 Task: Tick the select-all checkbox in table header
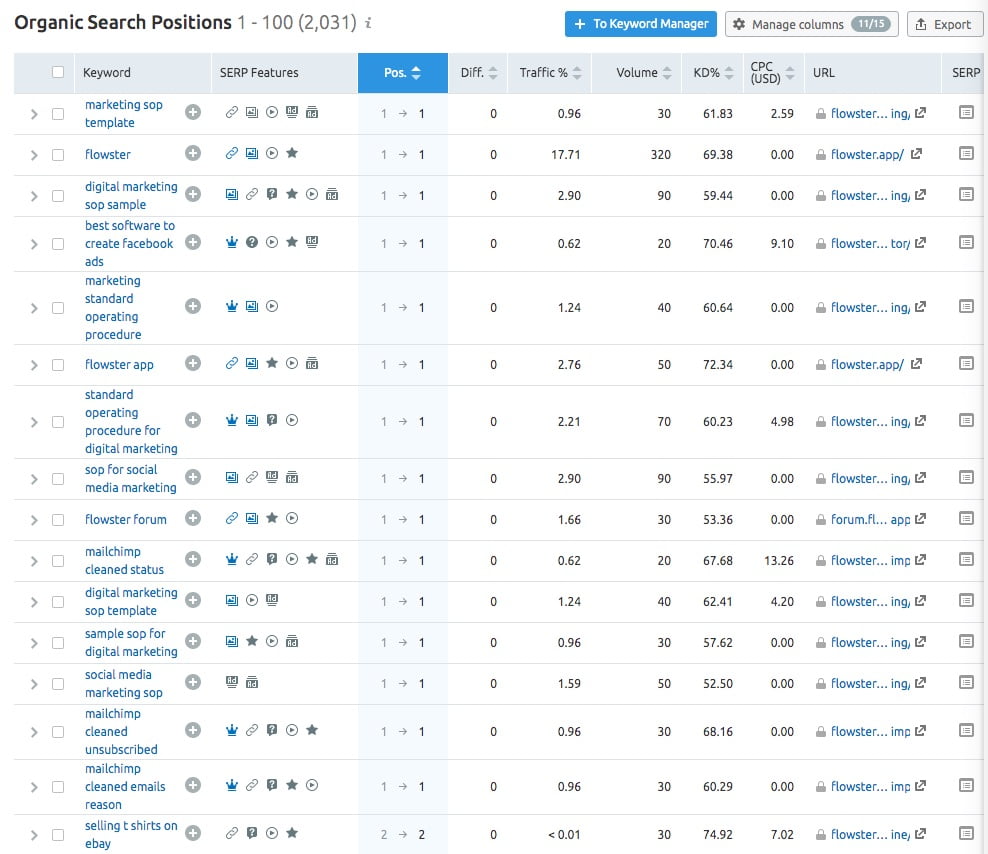click(x=58, y=72)
